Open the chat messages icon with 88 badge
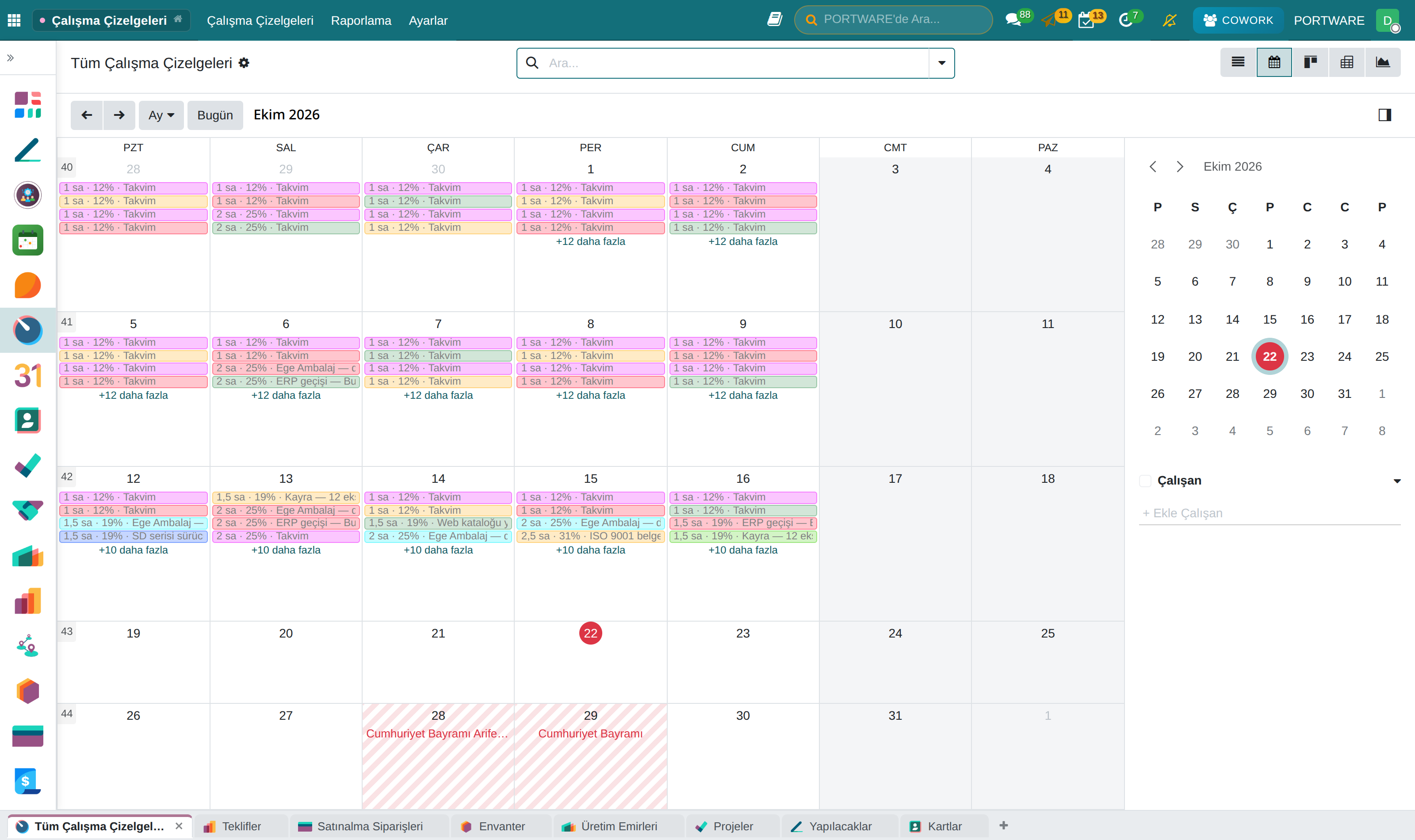Screen dimensions: 1415x840 pyautogui.click(x=1013, y=20)
